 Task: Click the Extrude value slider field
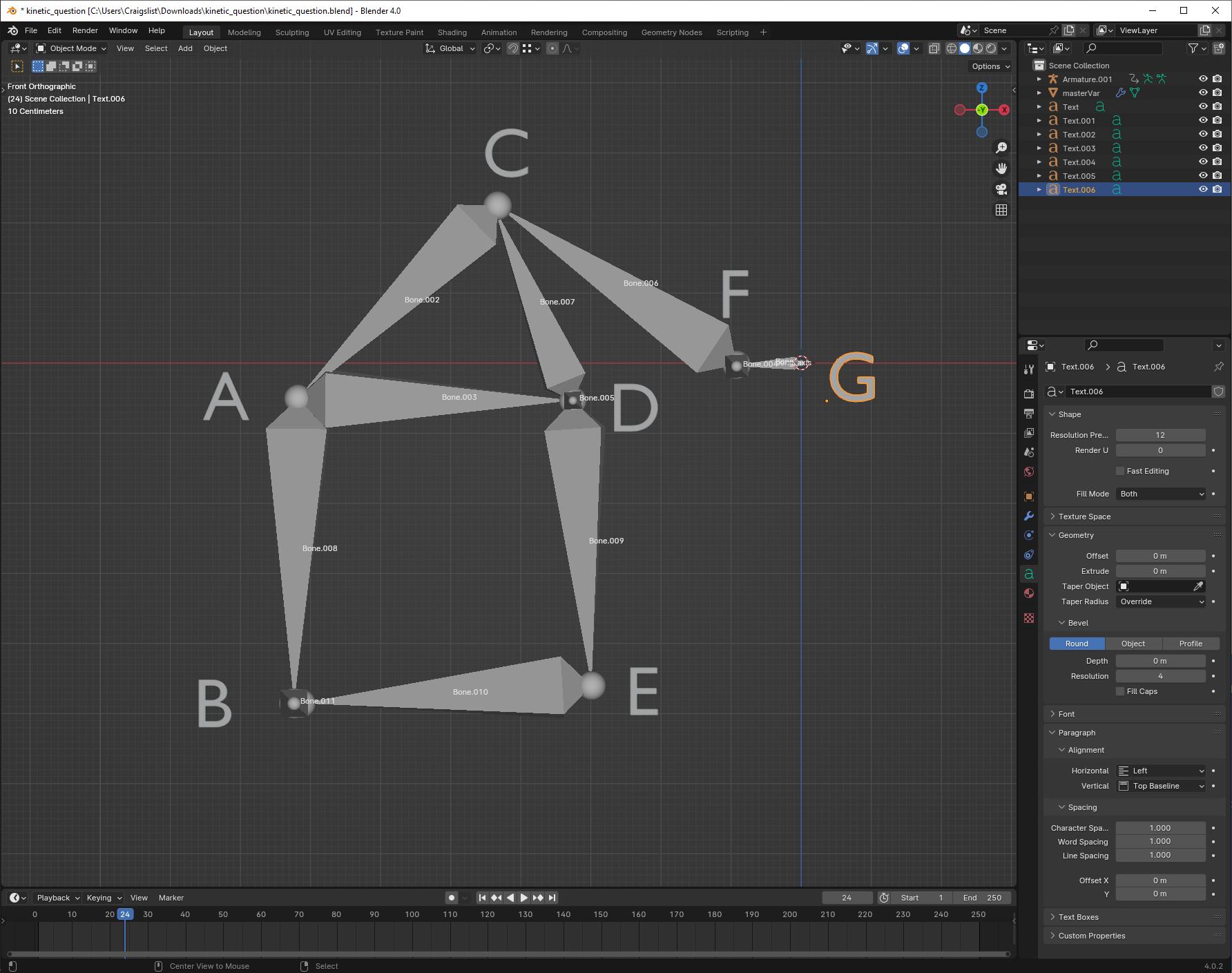(x=1161, y=571)
